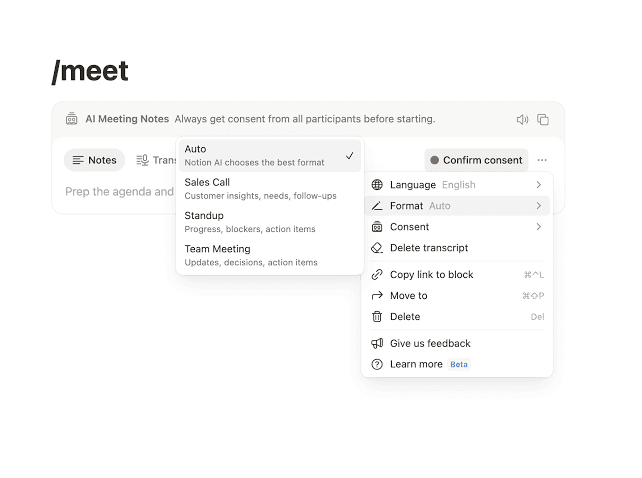This screenshot has width=642, height=478.
Task: Select the Auto format option
Action: click(270, 156)
